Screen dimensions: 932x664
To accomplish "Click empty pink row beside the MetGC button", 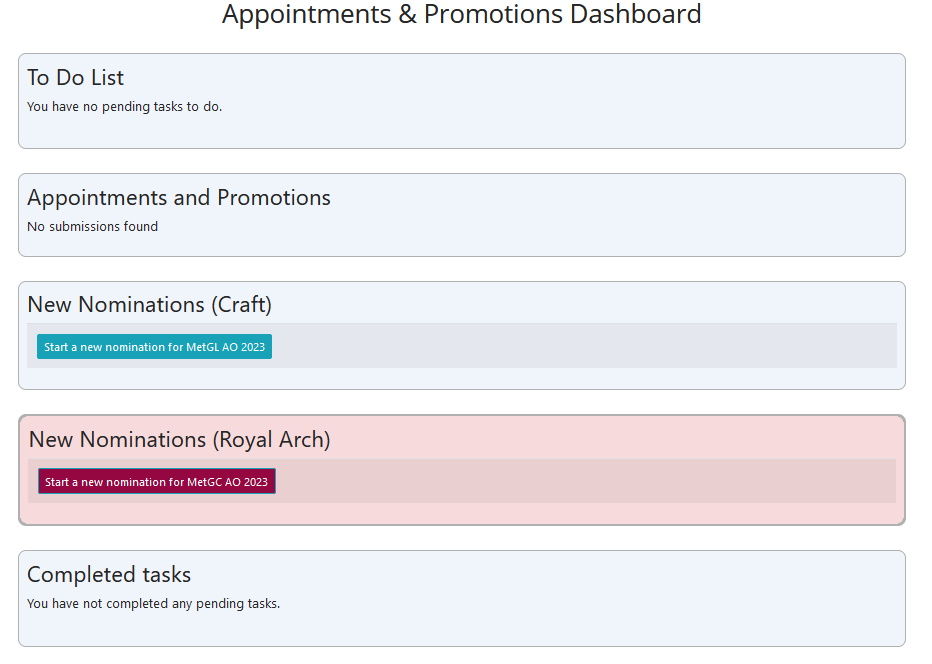I will coord(585,481).
